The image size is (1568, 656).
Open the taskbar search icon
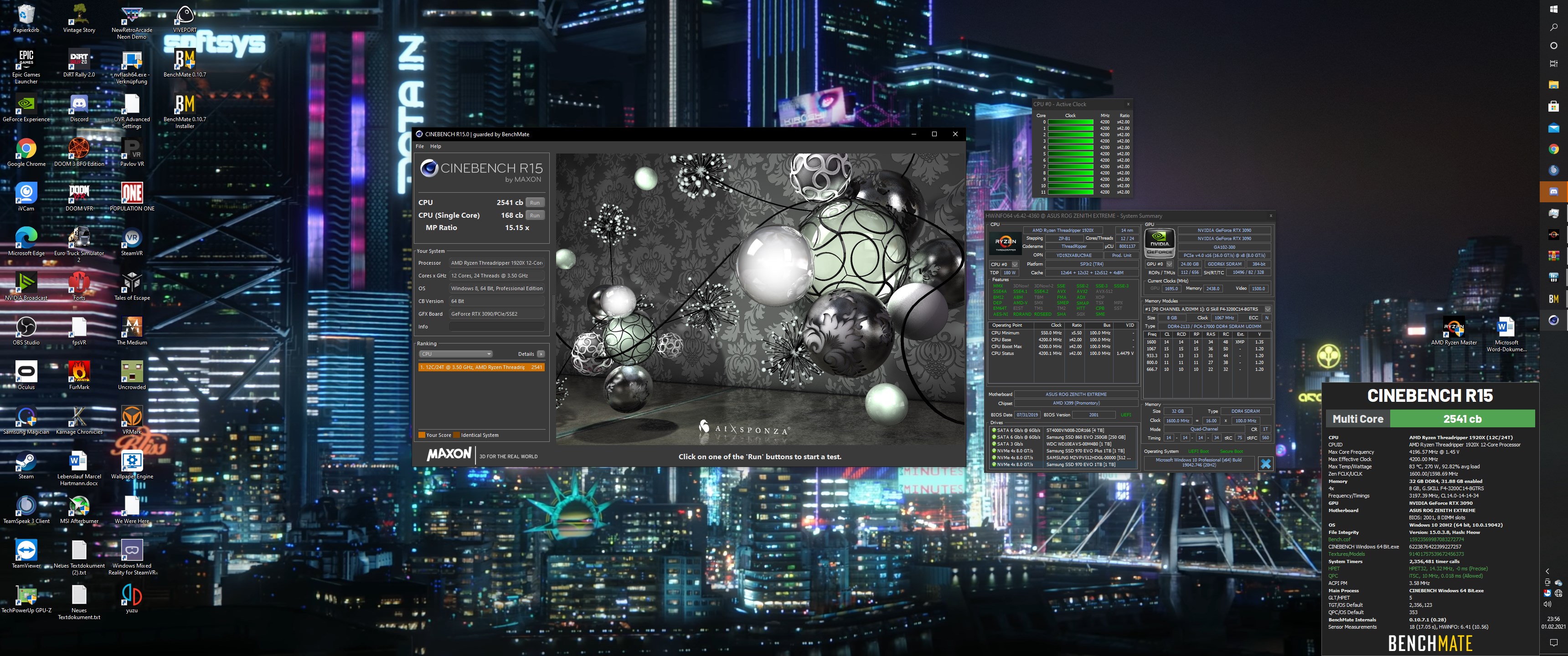click(x=1553, y=27)
